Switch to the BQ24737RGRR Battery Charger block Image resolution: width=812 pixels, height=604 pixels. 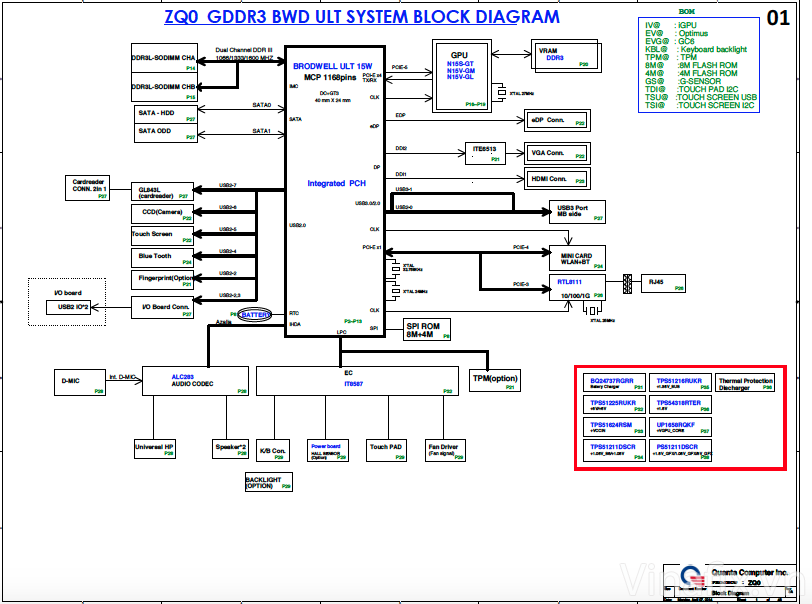(x=612, y=381)
